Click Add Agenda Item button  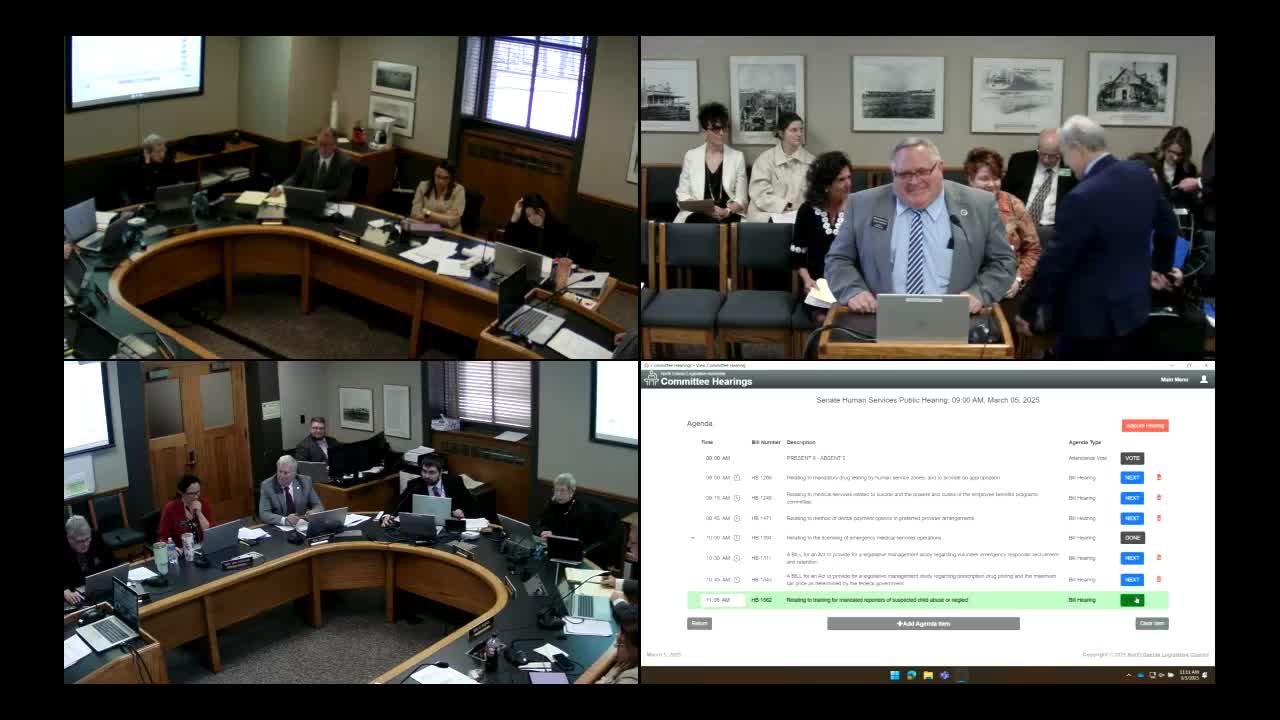point(923,623)
